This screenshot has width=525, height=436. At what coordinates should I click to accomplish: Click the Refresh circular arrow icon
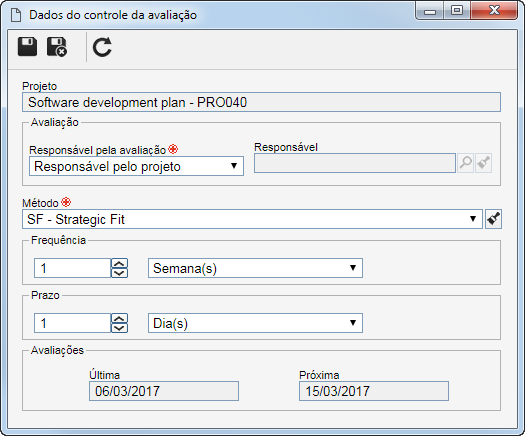pos(102,47)
